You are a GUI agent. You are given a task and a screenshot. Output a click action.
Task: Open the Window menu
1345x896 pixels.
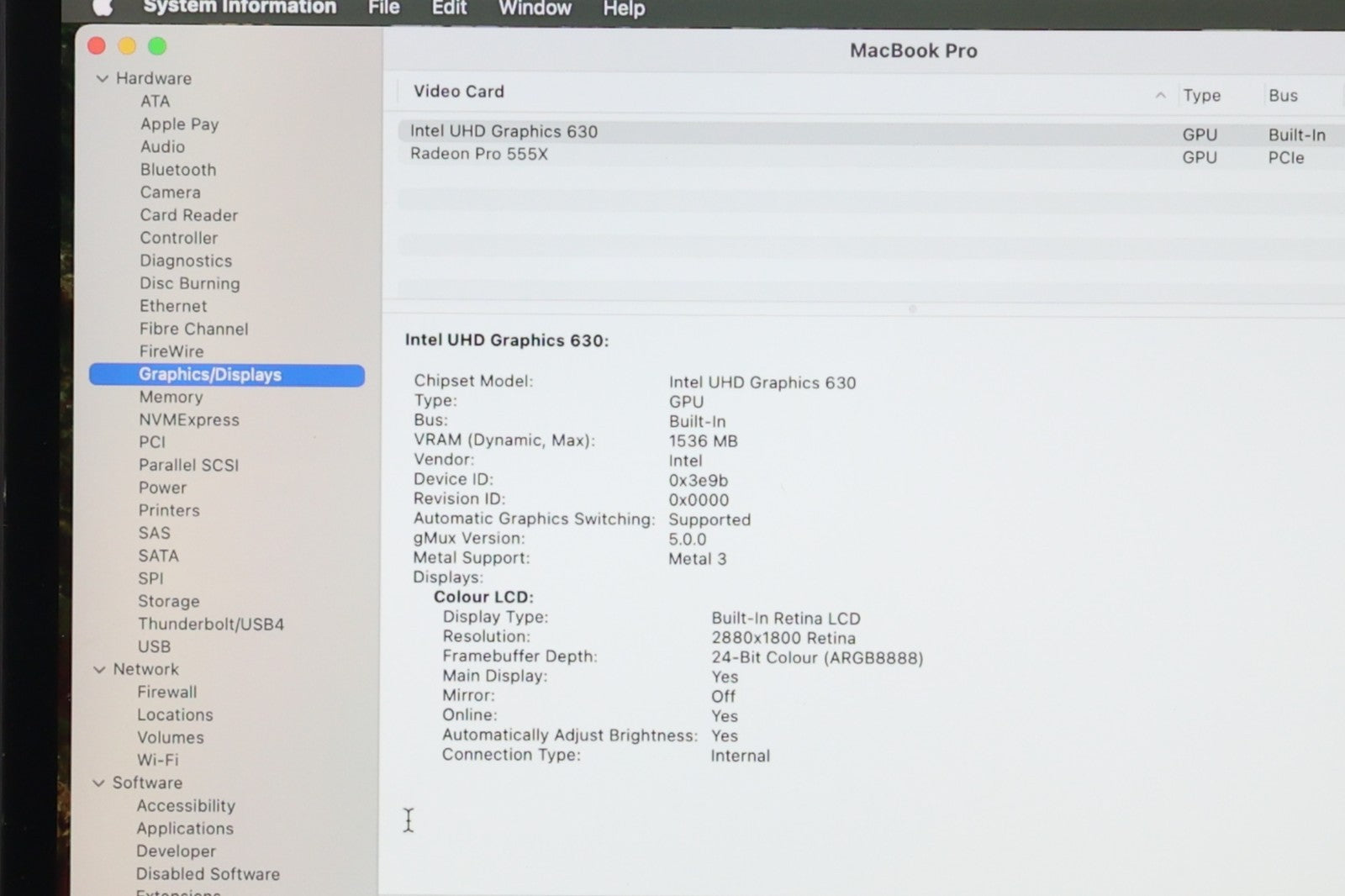[x=535, y=8]
